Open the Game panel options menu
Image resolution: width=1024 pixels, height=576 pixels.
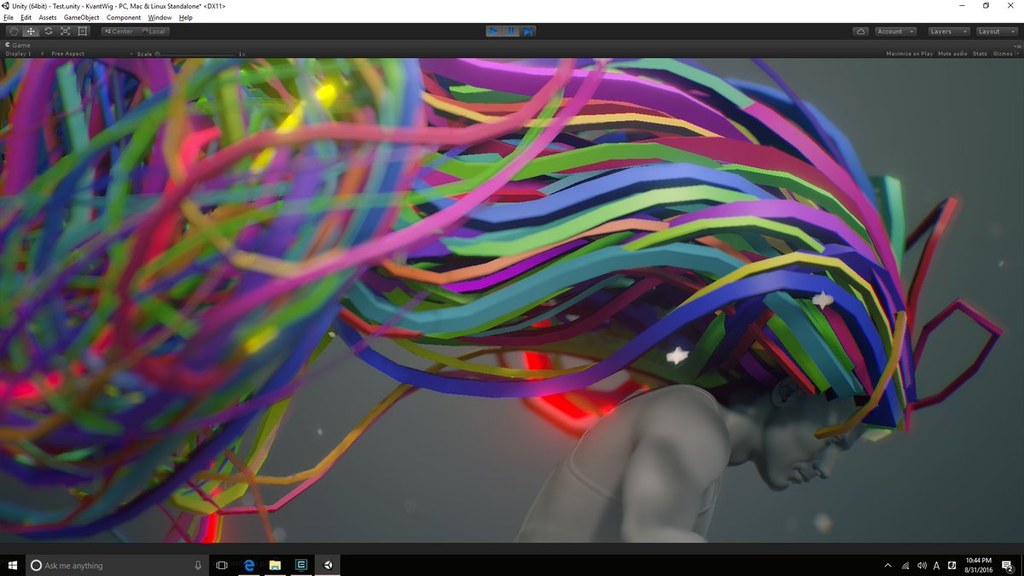tap(1017, 46)
